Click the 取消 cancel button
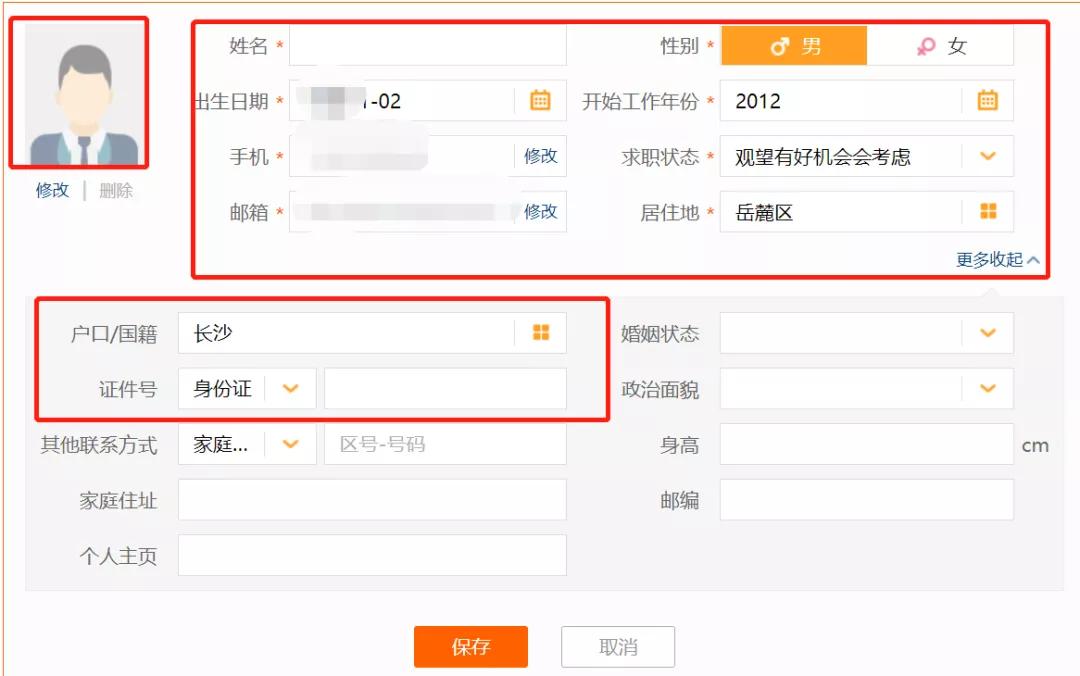Image resolution: width=1080 pixels, height=676 pixels. pos(617,647)
